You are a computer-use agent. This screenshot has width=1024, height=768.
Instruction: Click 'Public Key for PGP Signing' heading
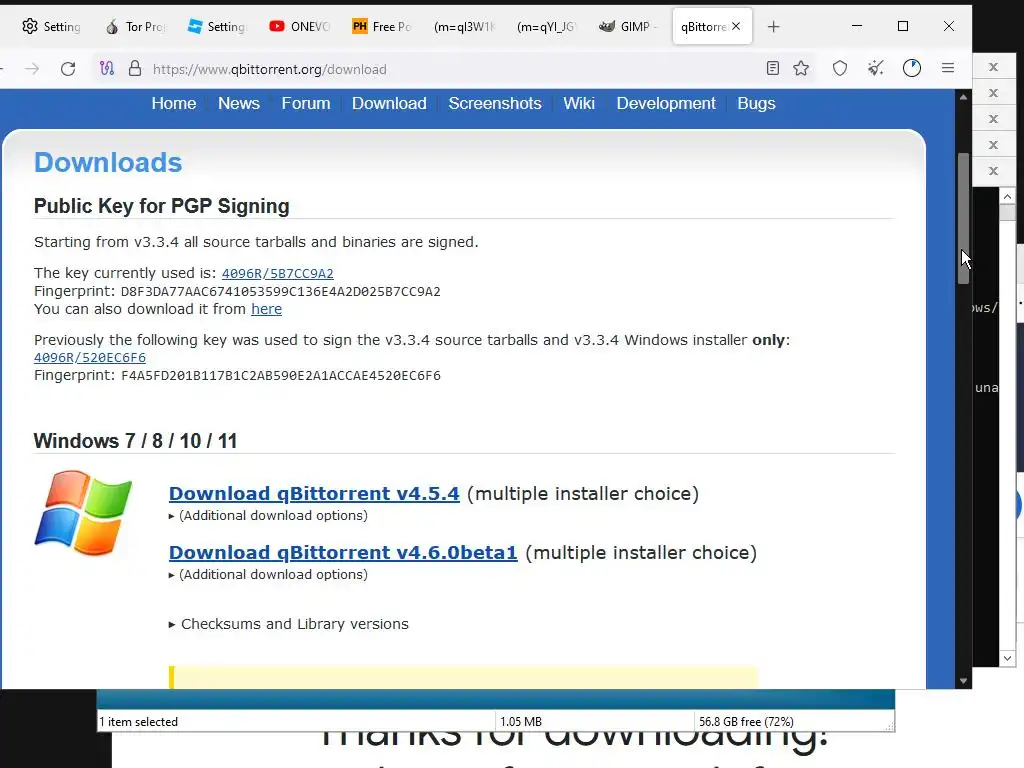pos(161,206)
